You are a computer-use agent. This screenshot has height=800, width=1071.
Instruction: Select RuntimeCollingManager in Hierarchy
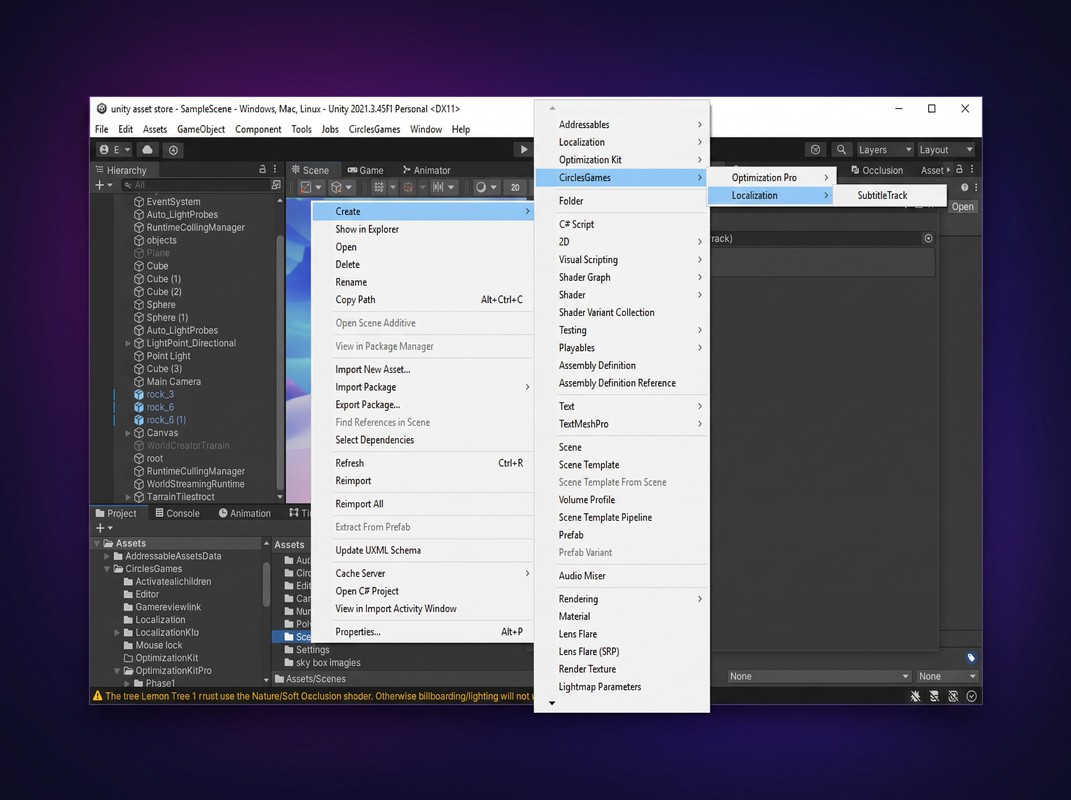click(195, 227)
